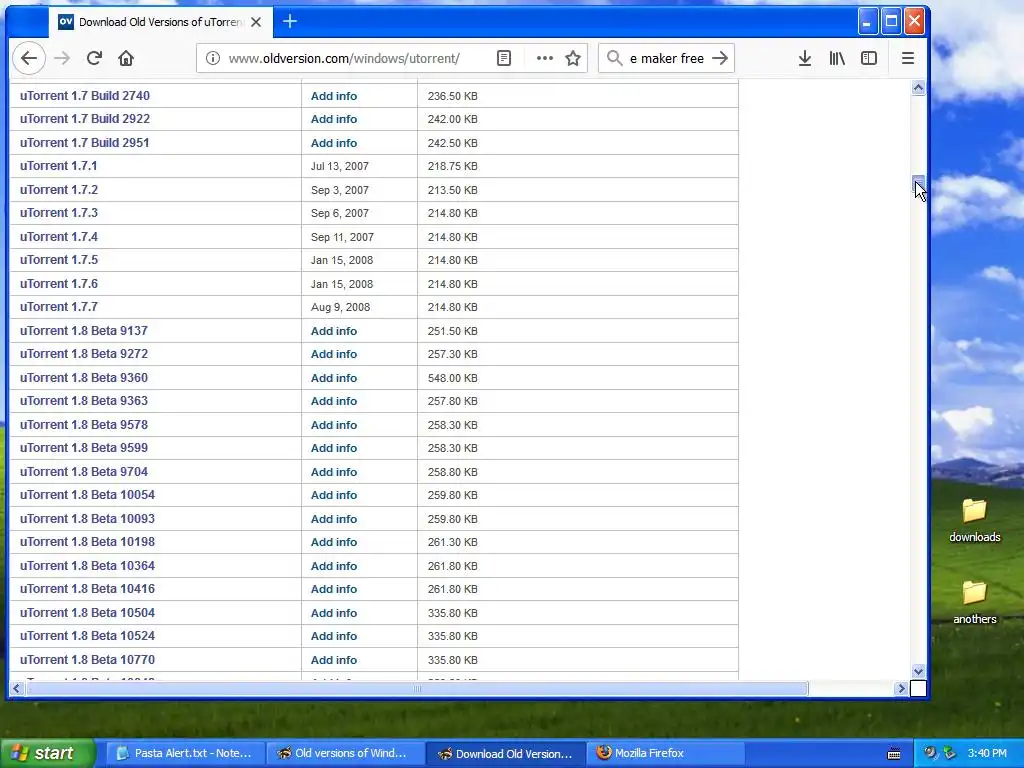Click Add info for Build 2740
1024x768 pixels.
tap(334, 96)
